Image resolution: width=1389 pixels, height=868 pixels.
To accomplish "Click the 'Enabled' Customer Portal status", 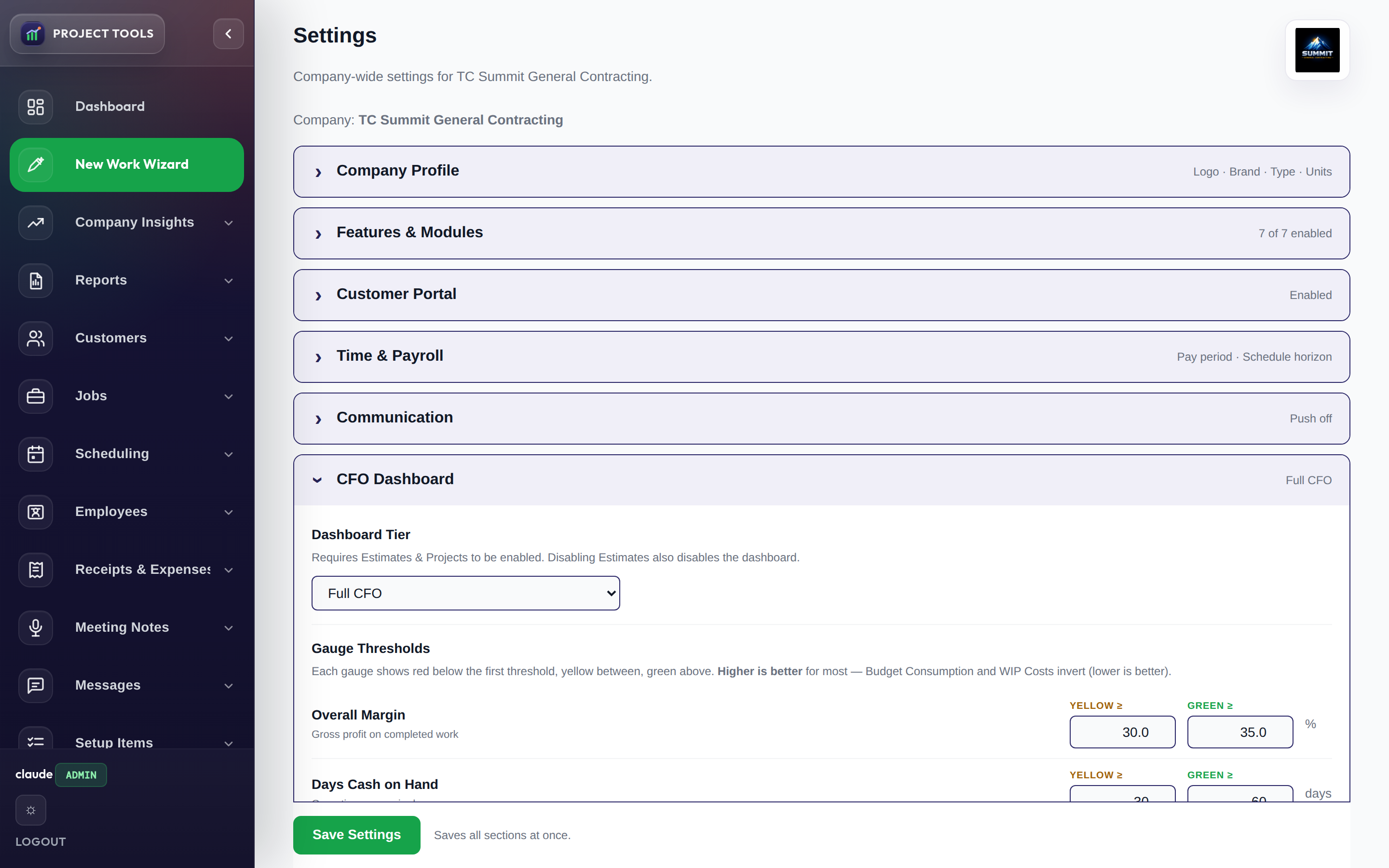I will pos(1310,295).
